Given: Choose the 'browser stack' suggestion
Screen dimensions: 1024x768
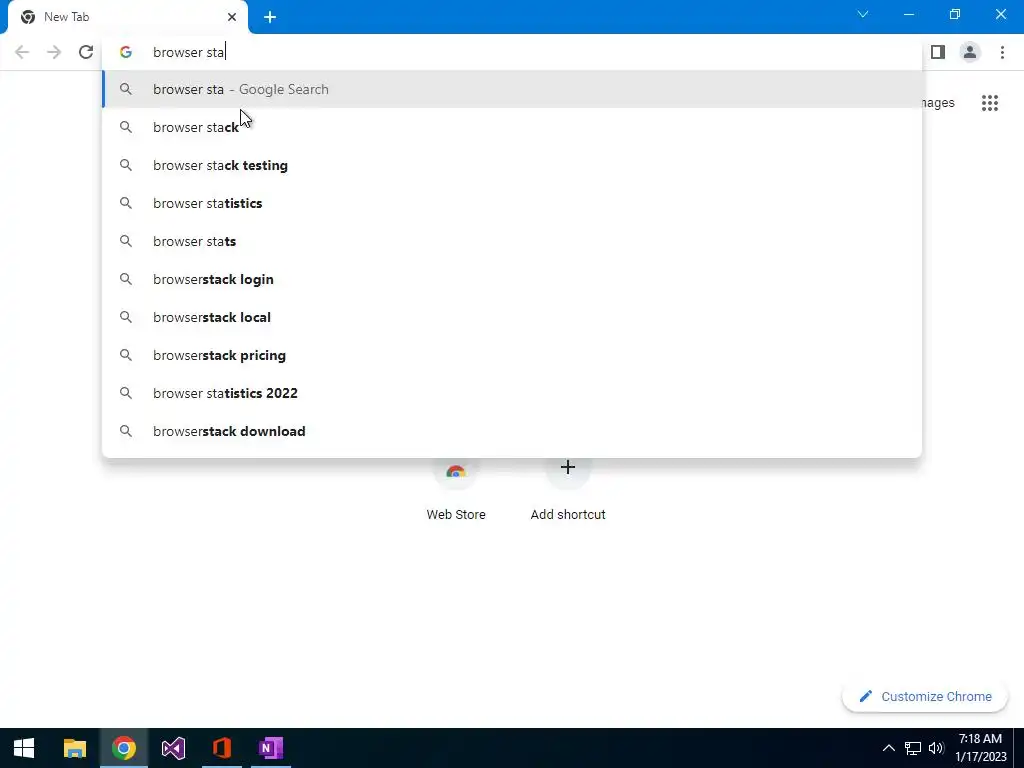Looking at the screenshot, I should coord(513,127).
